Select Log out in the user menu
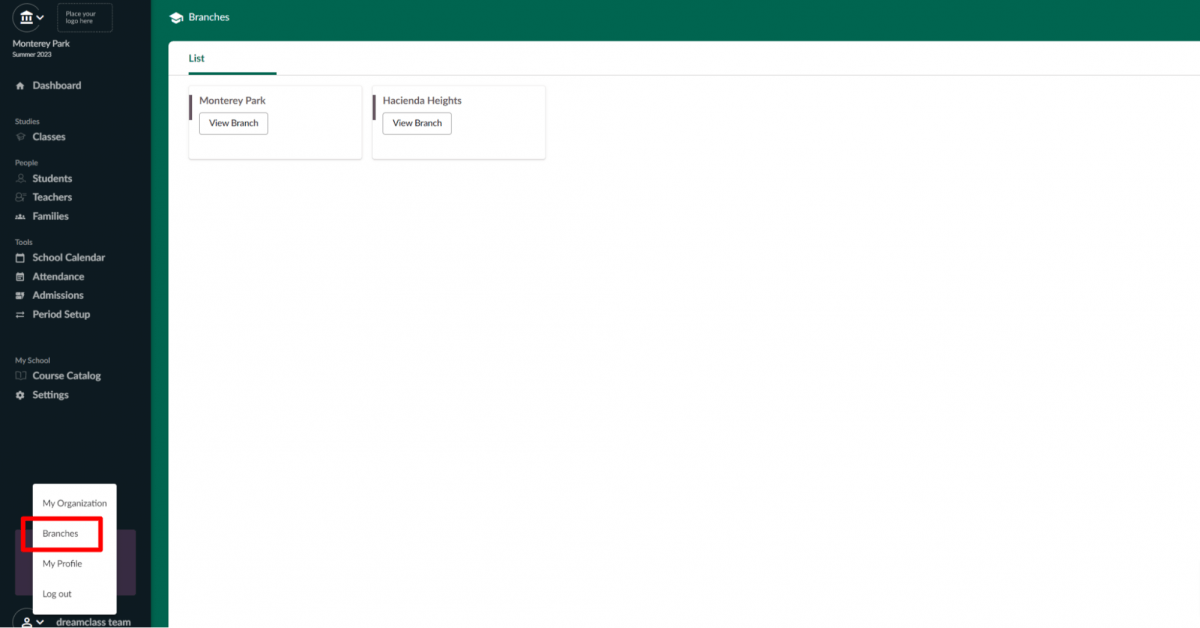The height and width of the screenshot is (628, 1200). click(x=57, y=594)
